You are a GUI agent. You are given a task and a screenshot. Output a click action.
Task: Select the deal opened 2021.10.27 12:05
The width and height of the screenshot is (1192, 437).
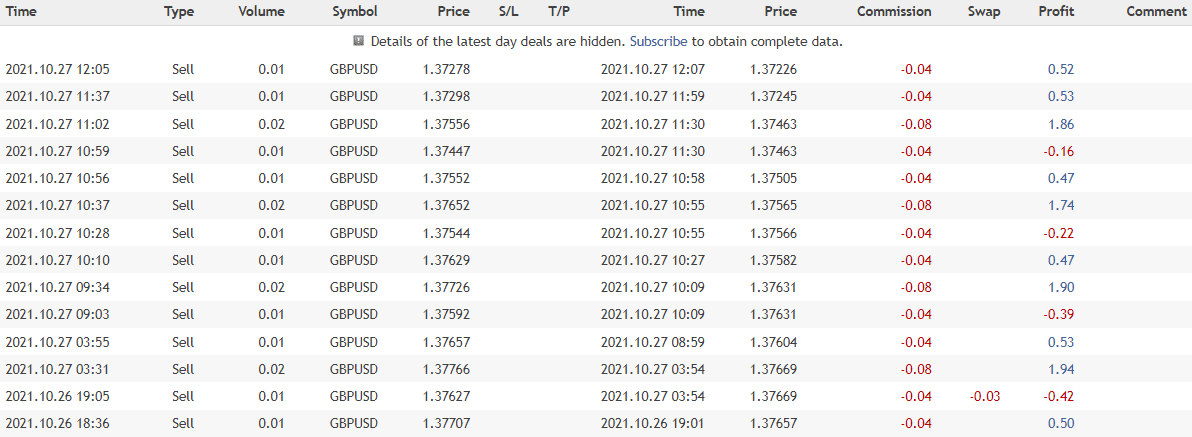[x=596, y=69]
